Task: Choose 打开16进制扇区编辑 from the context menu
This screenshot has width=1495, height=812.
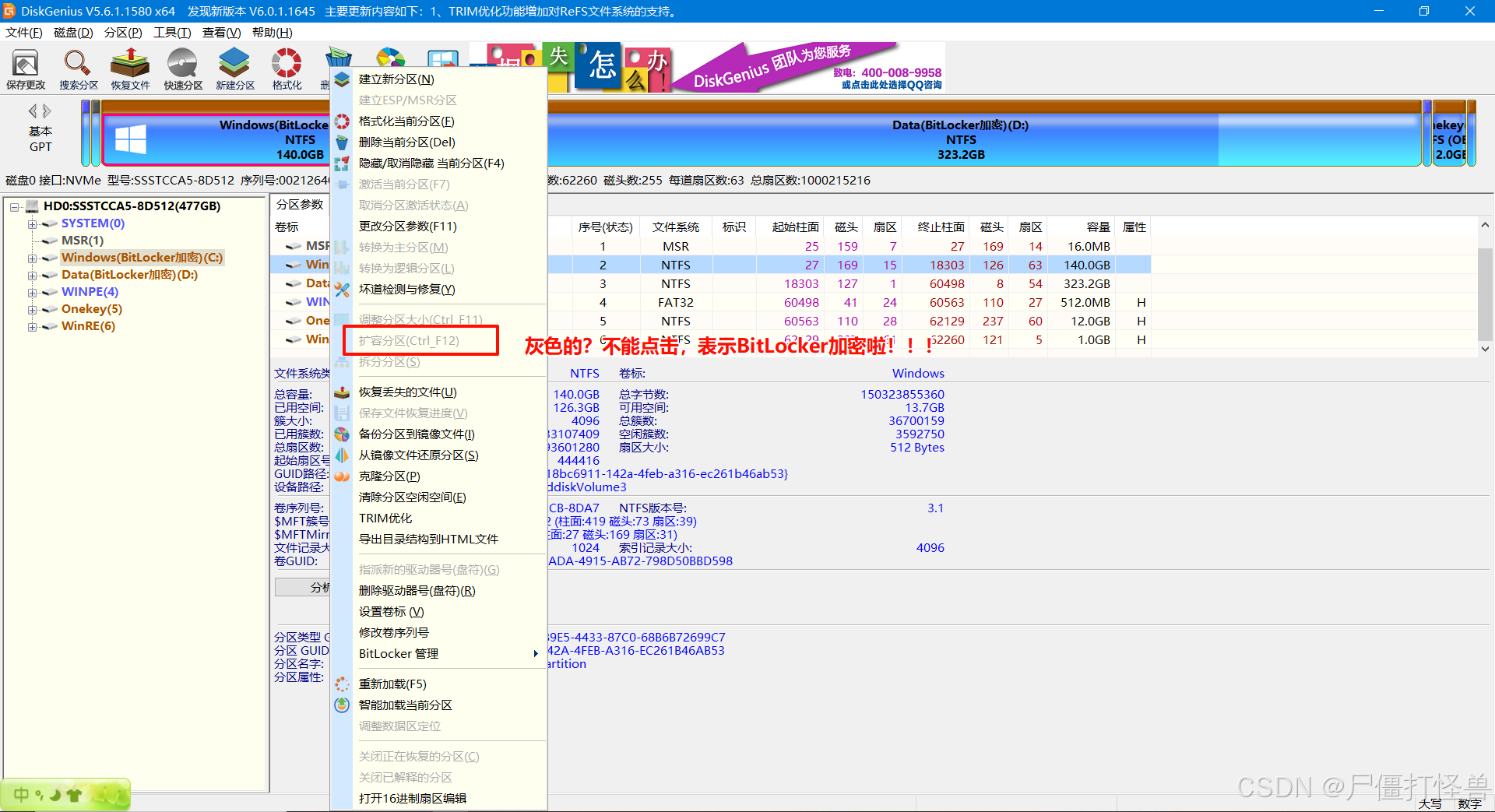Action: (x=438, y=799)
